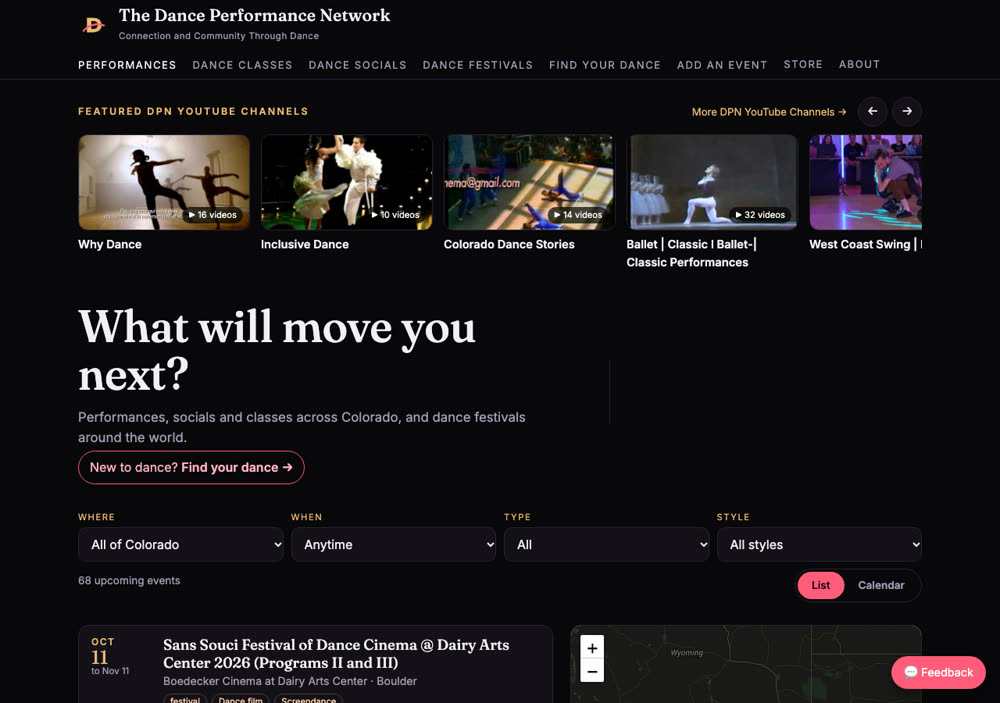
Task: Click the More DPN YouTube Channels link
Action: tap(769, 112)
